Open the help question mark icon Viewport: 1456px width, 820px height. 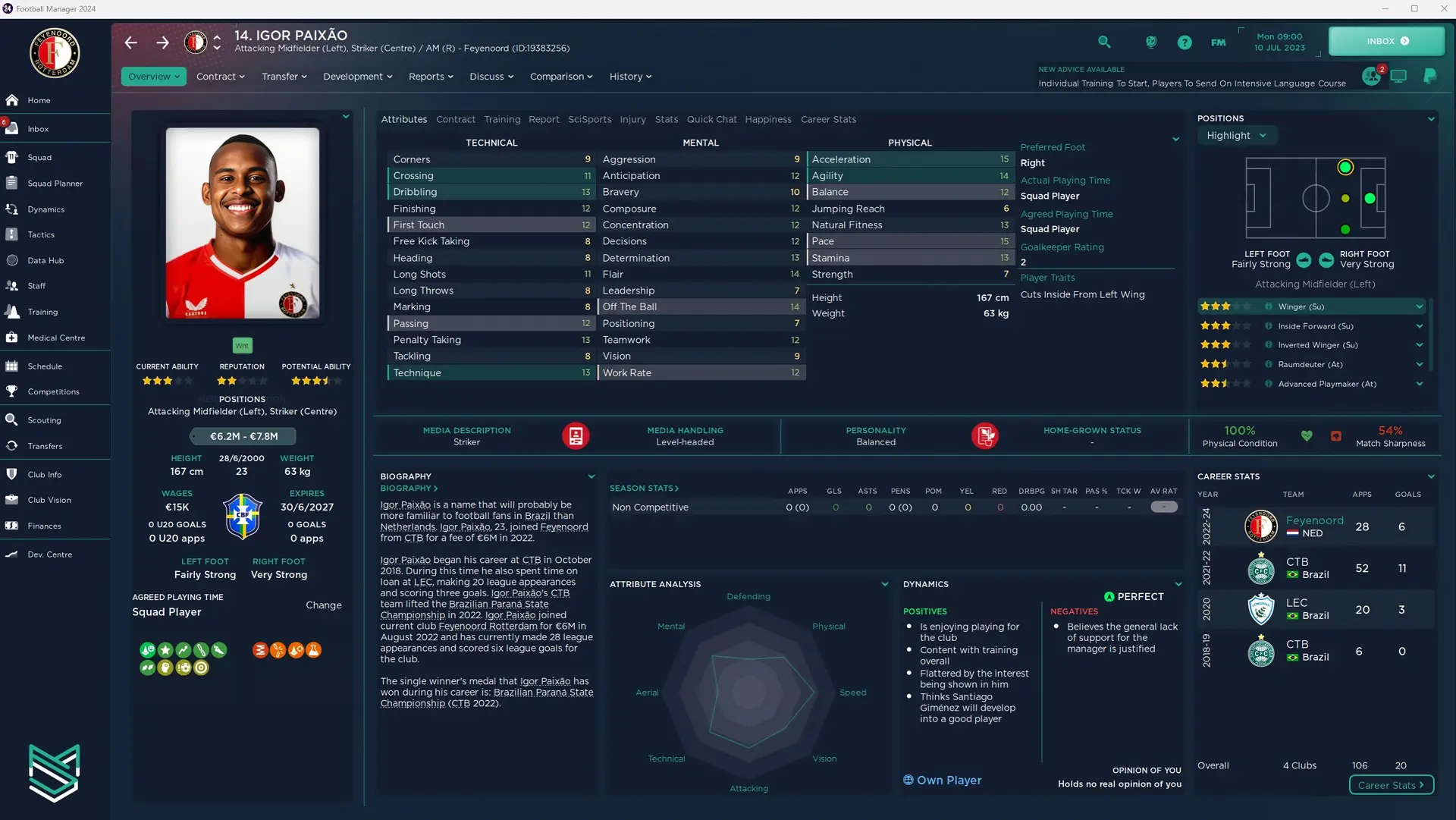coord(1185,42)
